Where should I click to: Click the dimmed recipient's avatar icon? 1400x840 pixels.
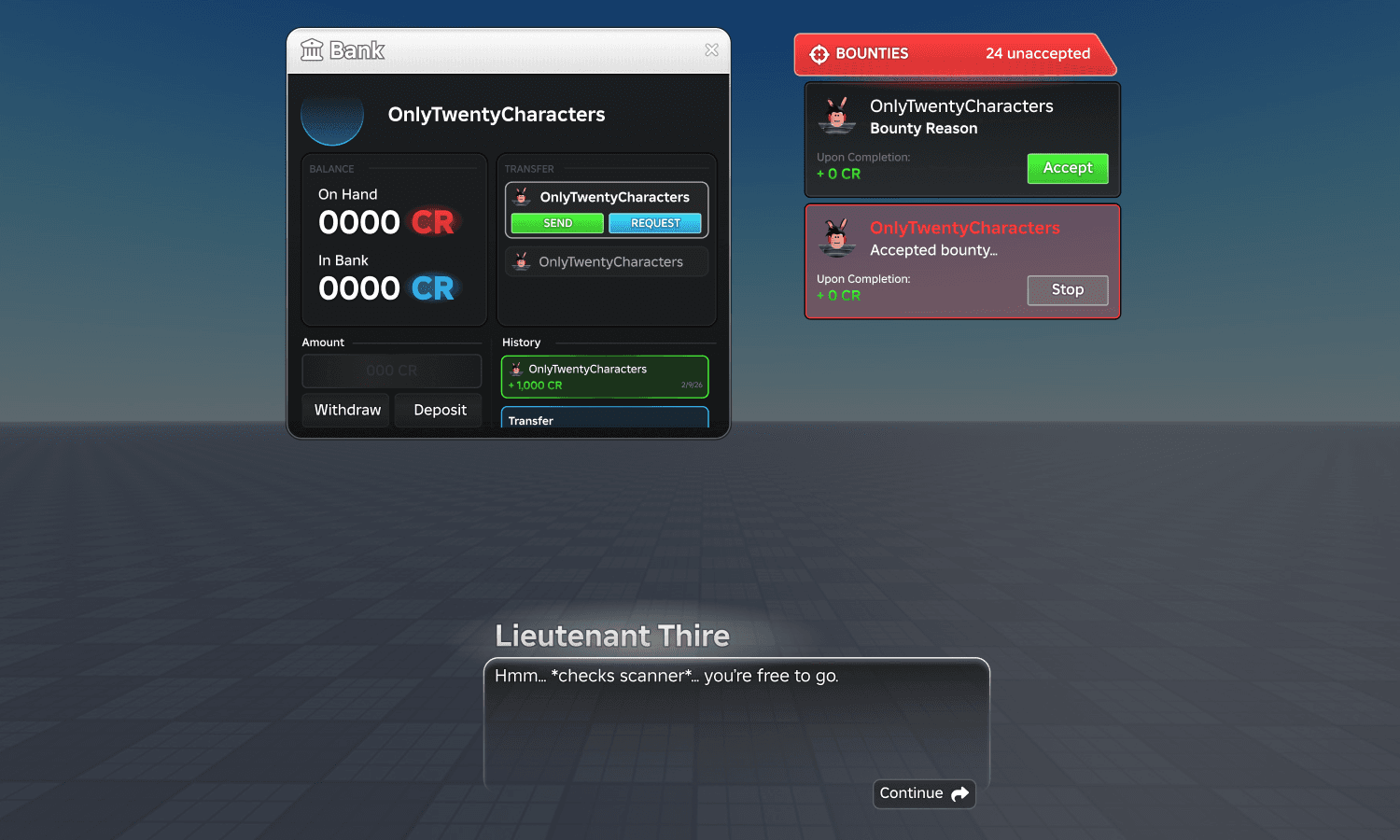pyautogui.click(x=522, y=261)
